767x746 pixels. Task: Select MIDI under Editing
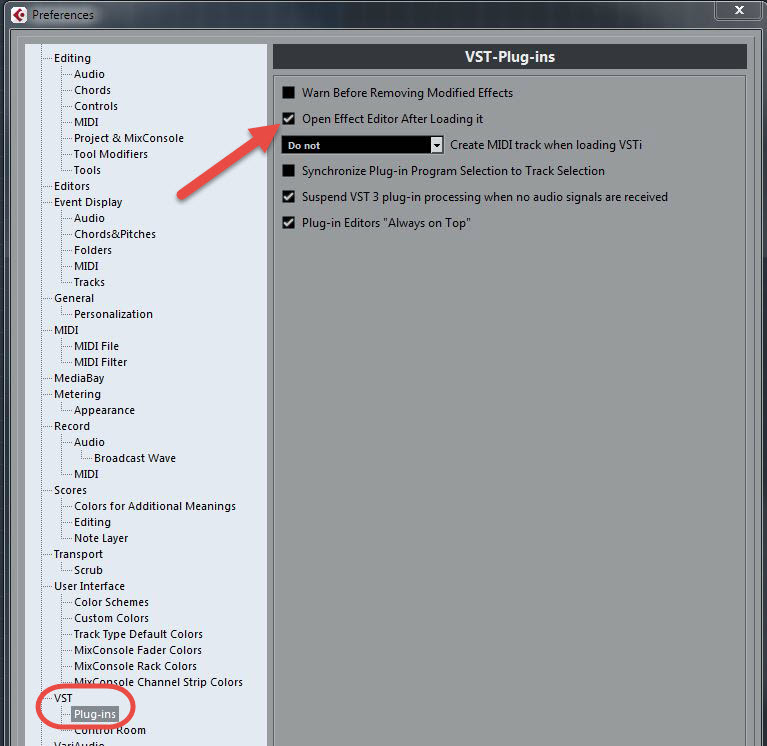point(86,122)
